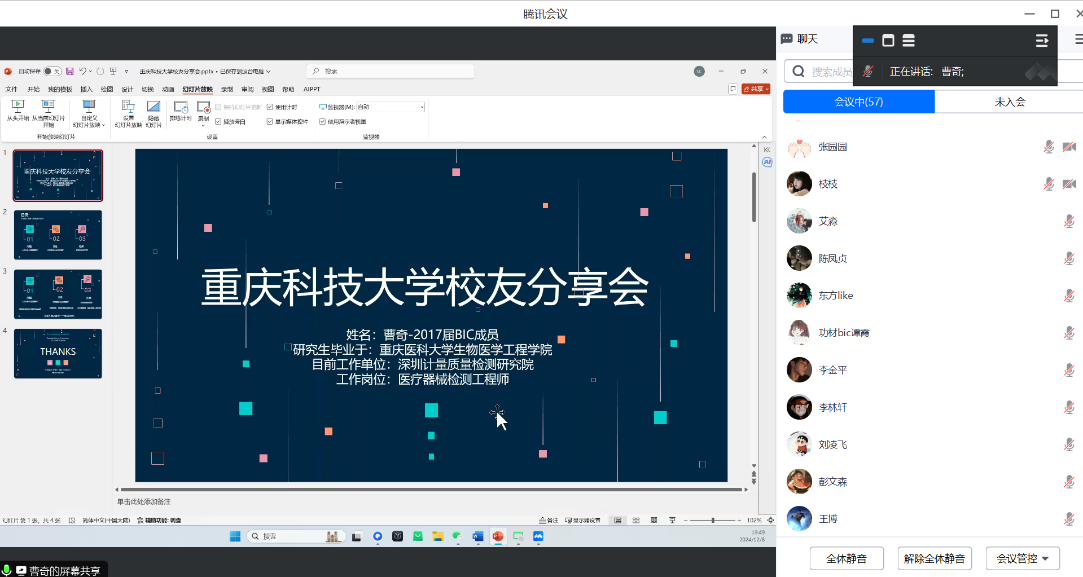Image resolution: width=1083 pixels, height=577 pixels.
Task: Open WeChat from the taskbar
Action: click(458, 536)
